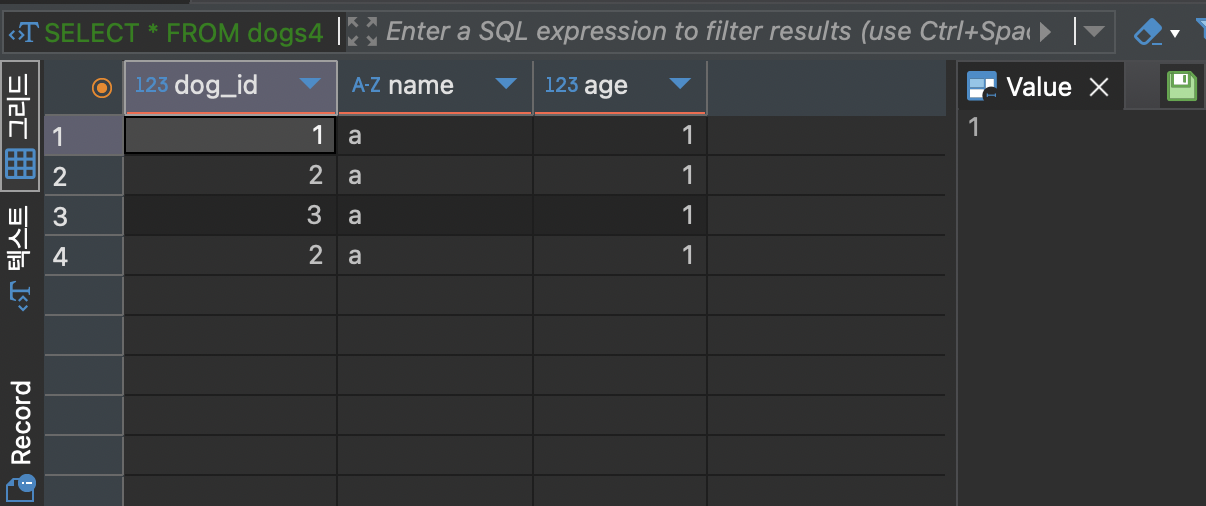Click the orange circle grid corner icon

(x=101, y=87)
